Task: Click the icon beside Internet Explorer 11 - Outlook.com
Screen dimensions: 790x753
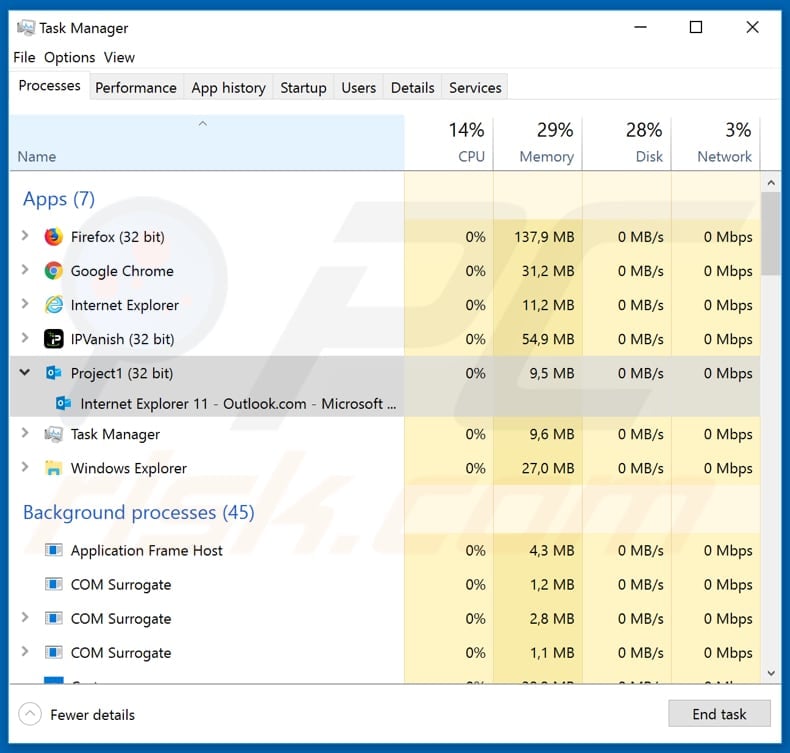Action: 63,403
